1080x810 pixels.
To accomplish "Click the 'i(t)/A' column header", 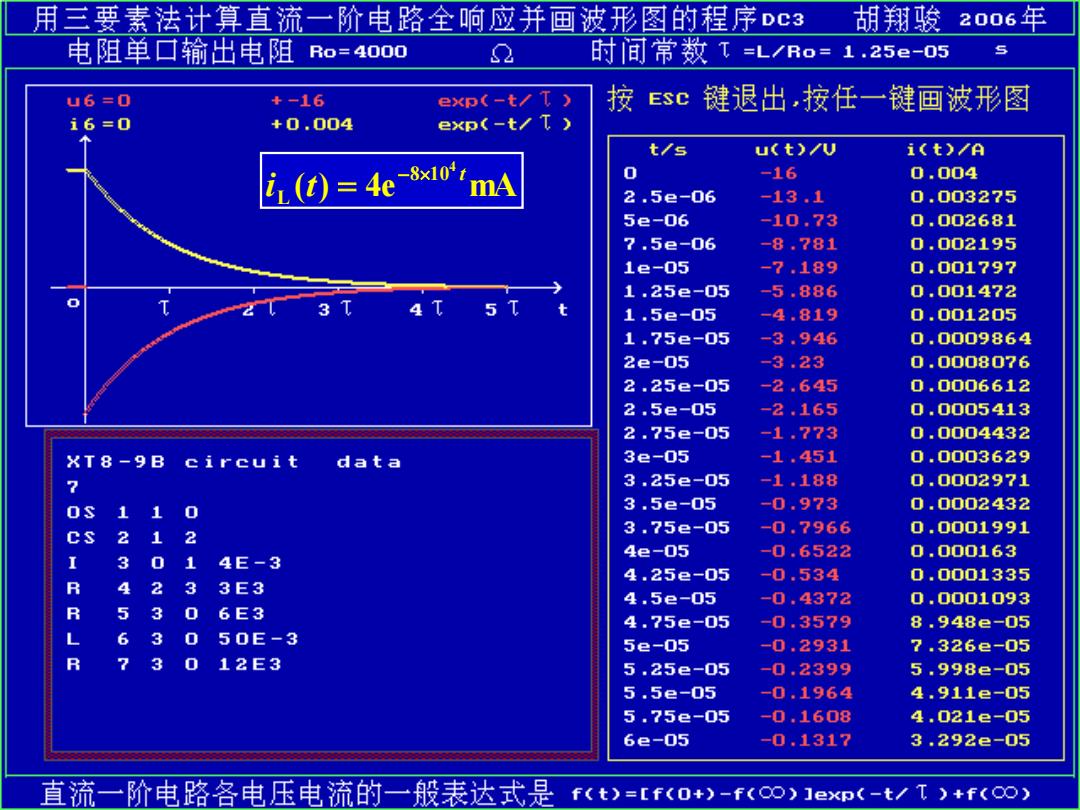I will [946, 149].
